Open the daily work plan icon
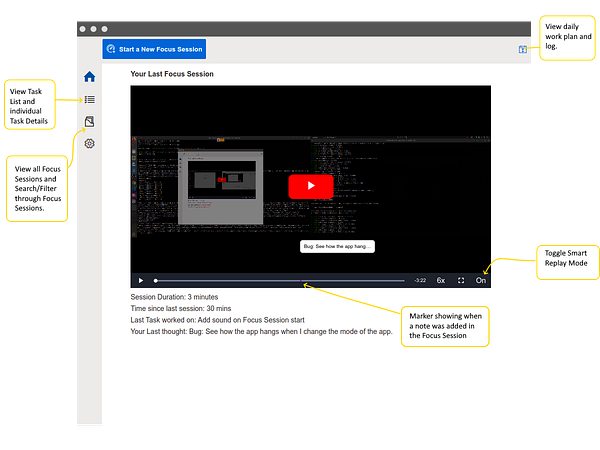 click(x=522, y=49)
